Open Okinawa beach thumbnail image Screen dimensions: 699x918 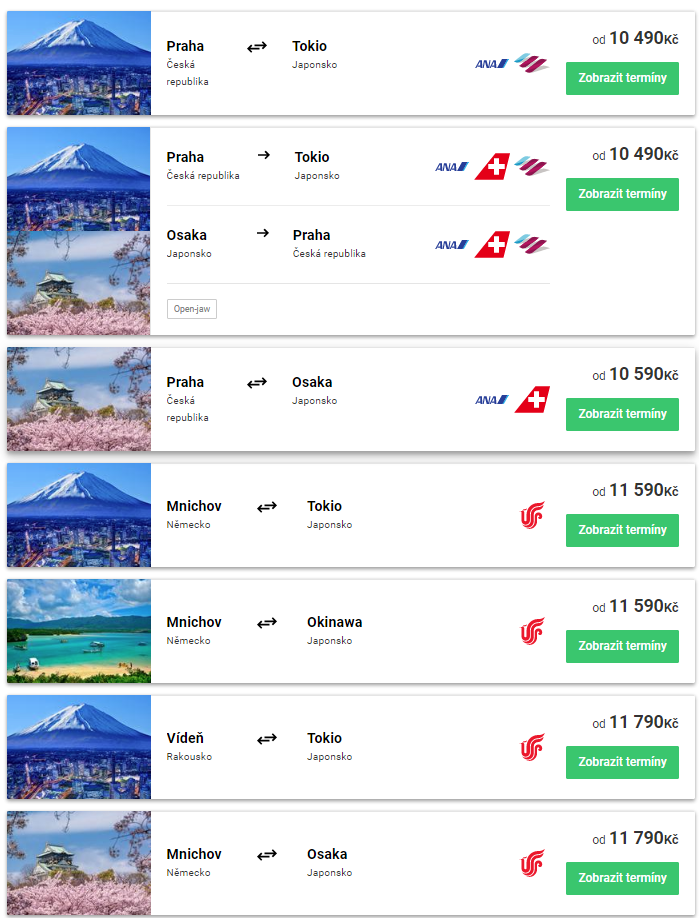click(79, 631)
